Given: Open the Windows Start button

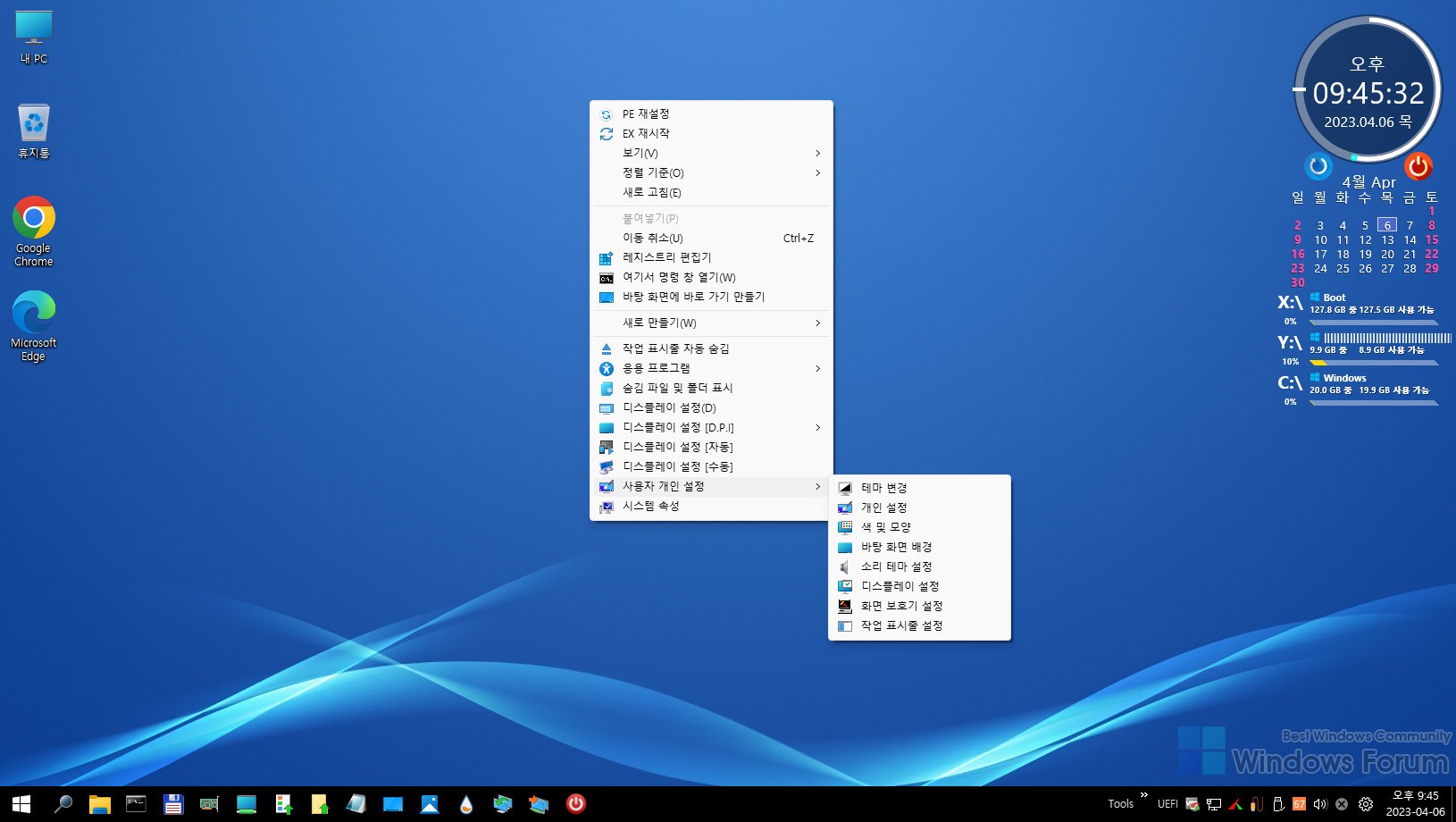Looking at the screenshot, I should point(21,804).
